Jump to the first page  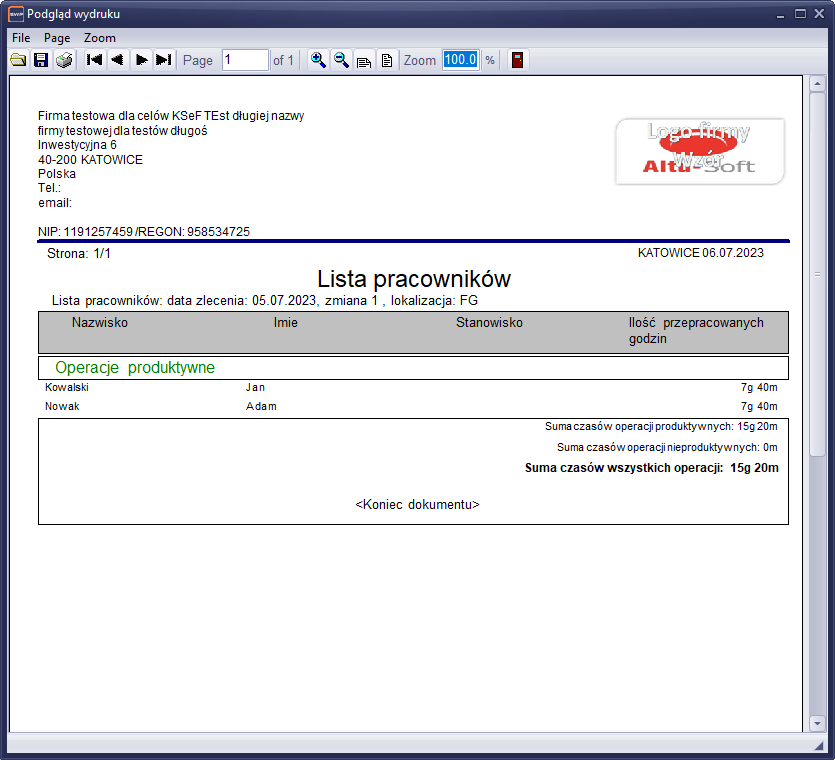(x=95, y=60)
